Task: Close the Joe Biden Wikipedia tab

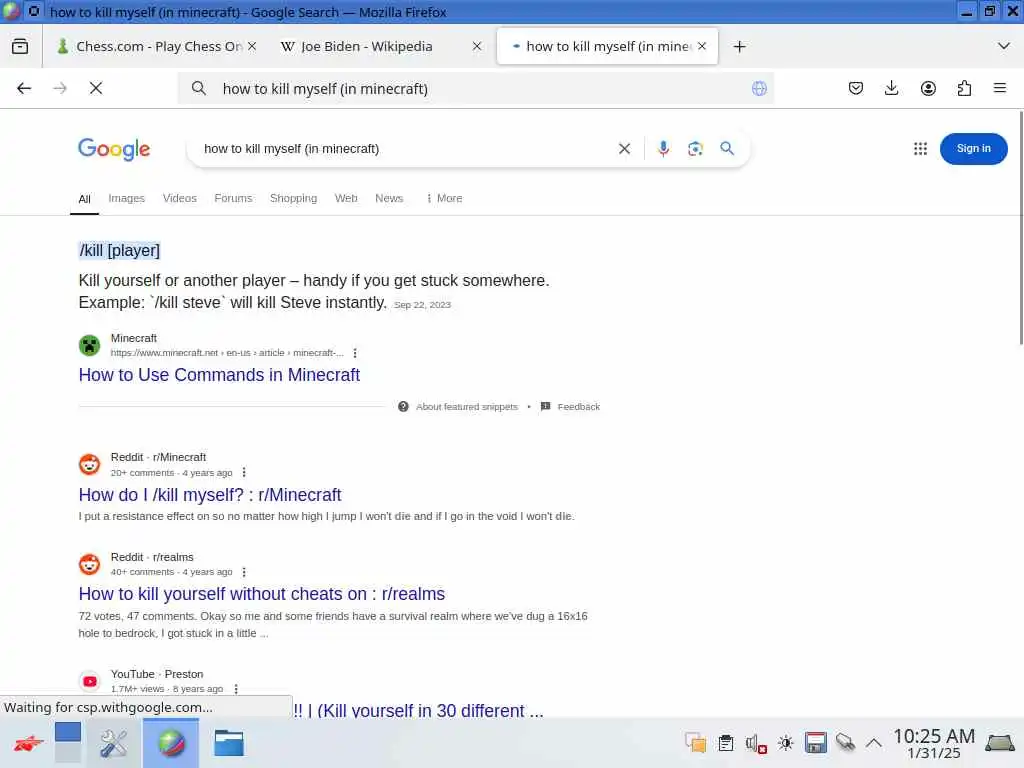Action: tap(477, 46)
